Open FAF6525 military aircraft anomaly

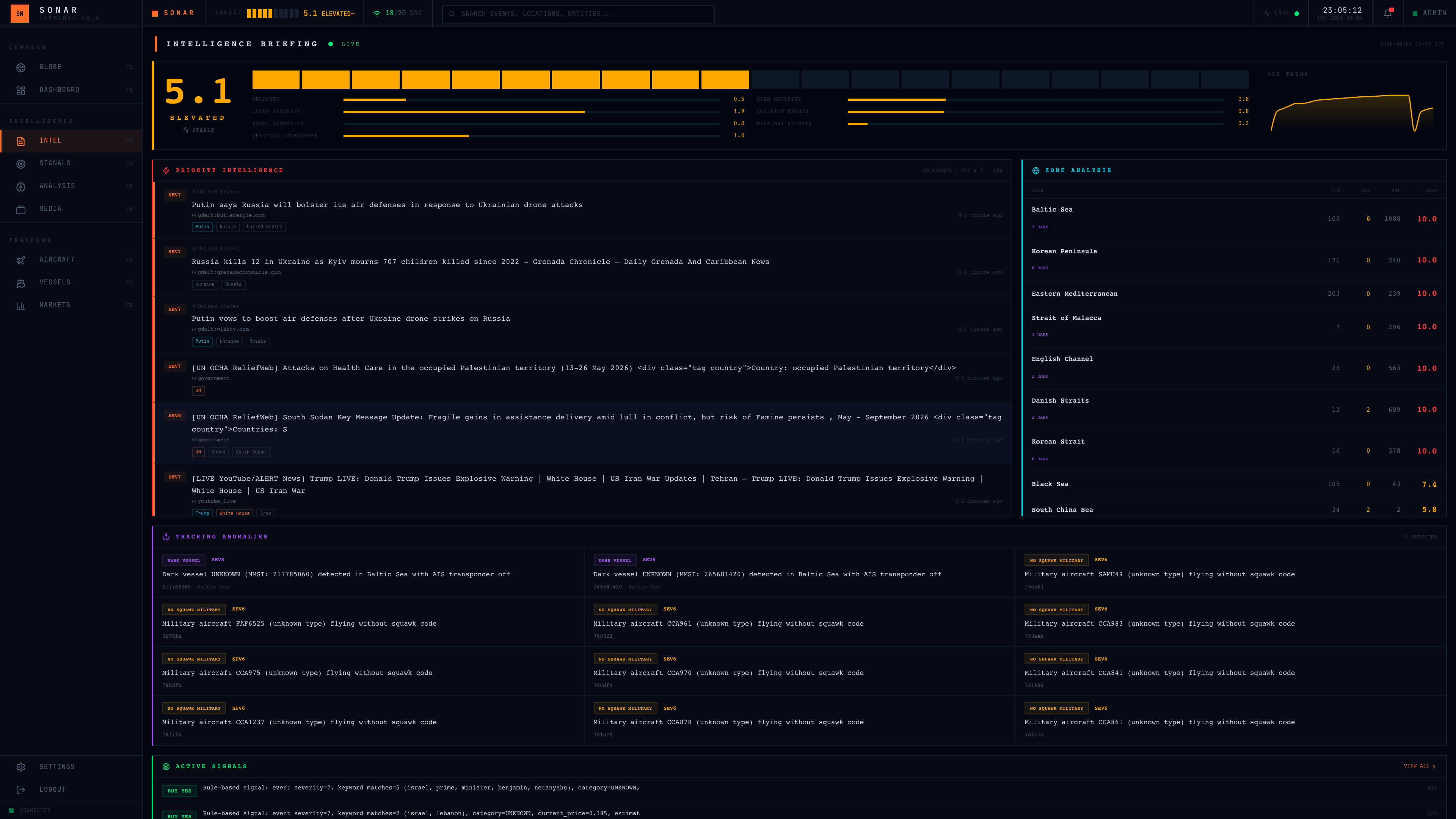coord(368,622)
